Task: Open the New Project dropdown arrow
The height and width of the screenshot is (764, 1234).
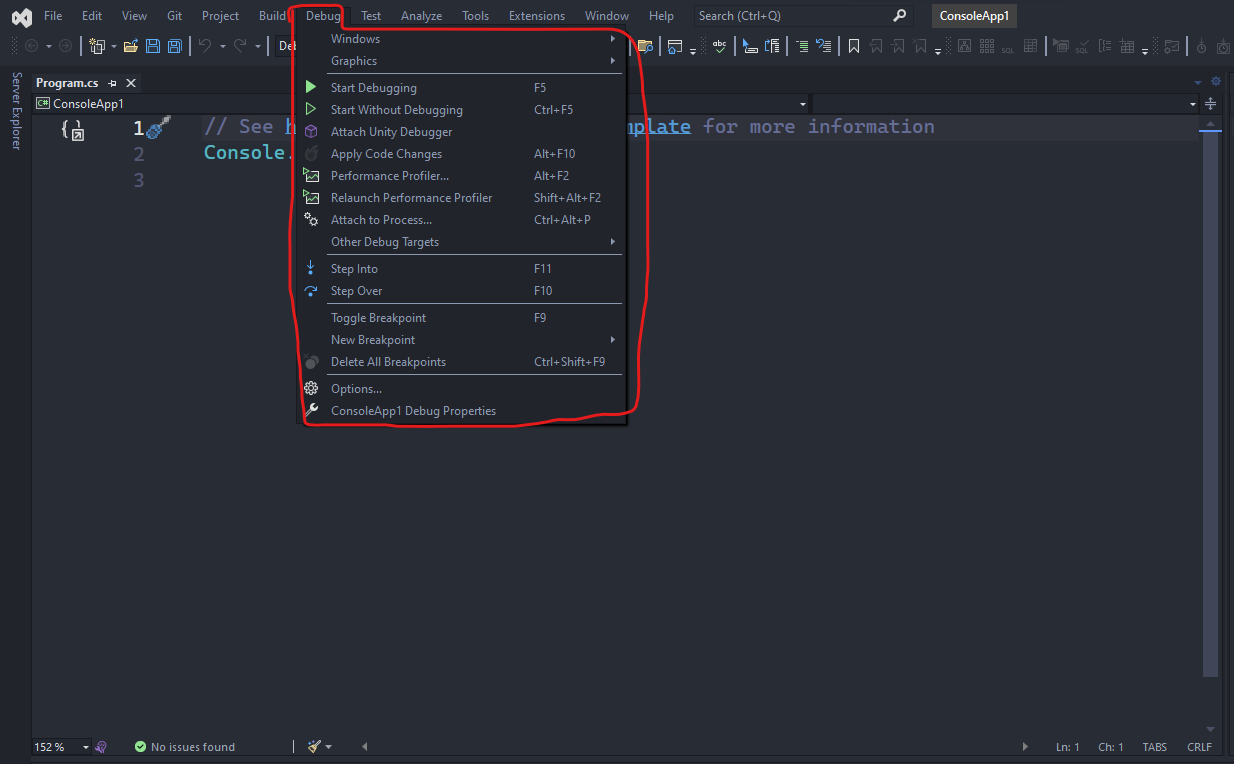Action: pos(113,46)
